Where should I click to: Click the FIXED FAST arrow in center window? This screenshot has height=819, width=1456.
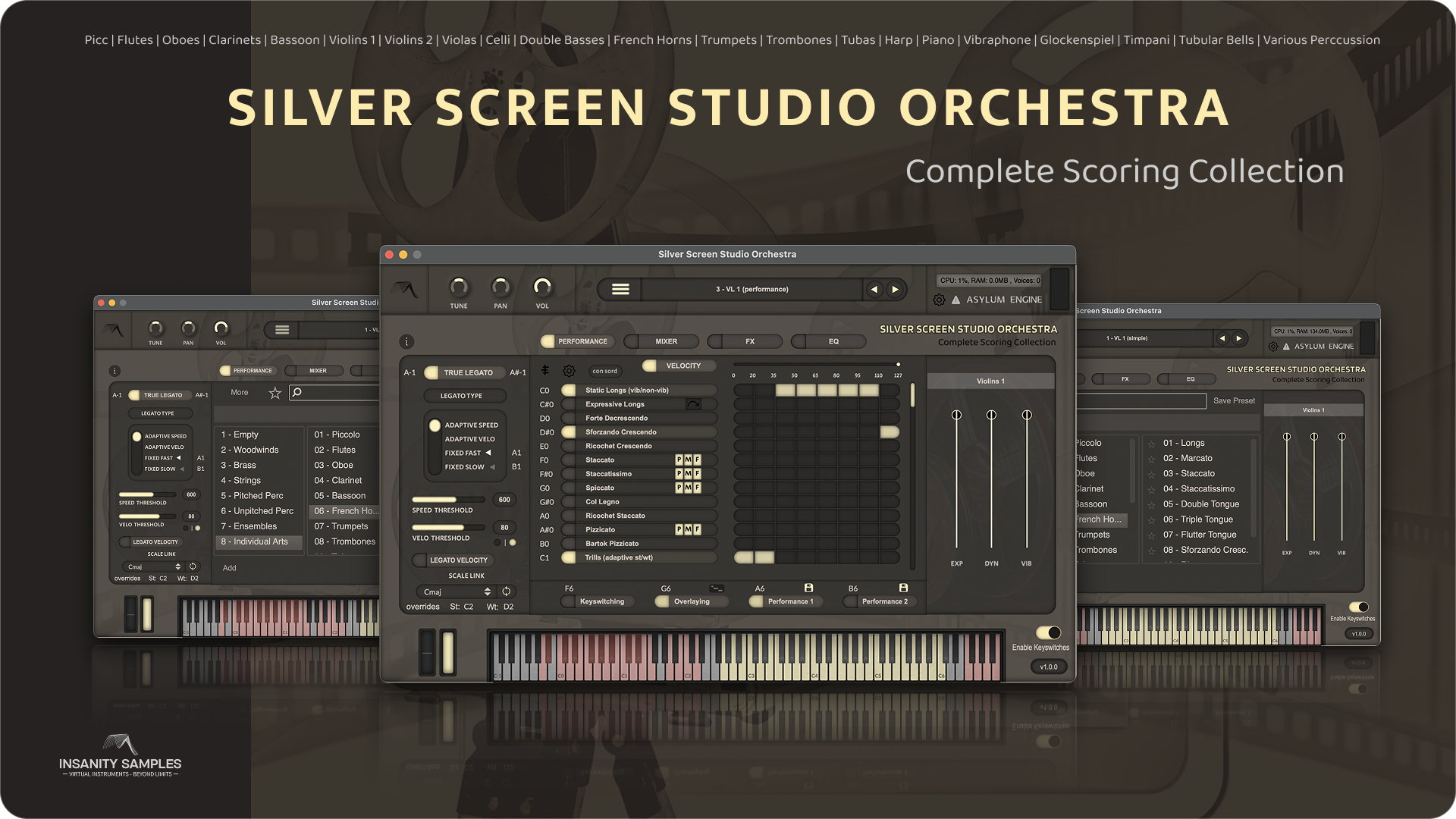(x=488, y=453)
